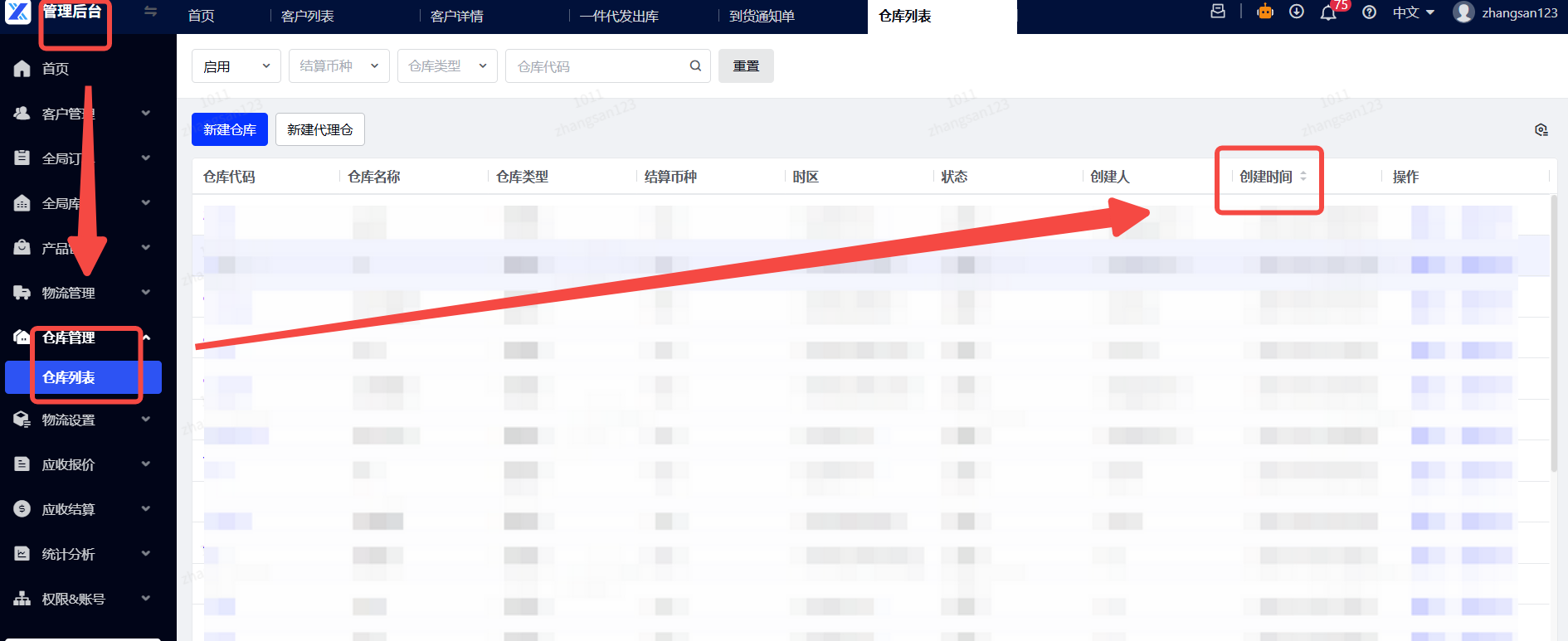Click the 状态 column header
Viewport: 1568px width, 641px height.
click(x=954, y=177)
